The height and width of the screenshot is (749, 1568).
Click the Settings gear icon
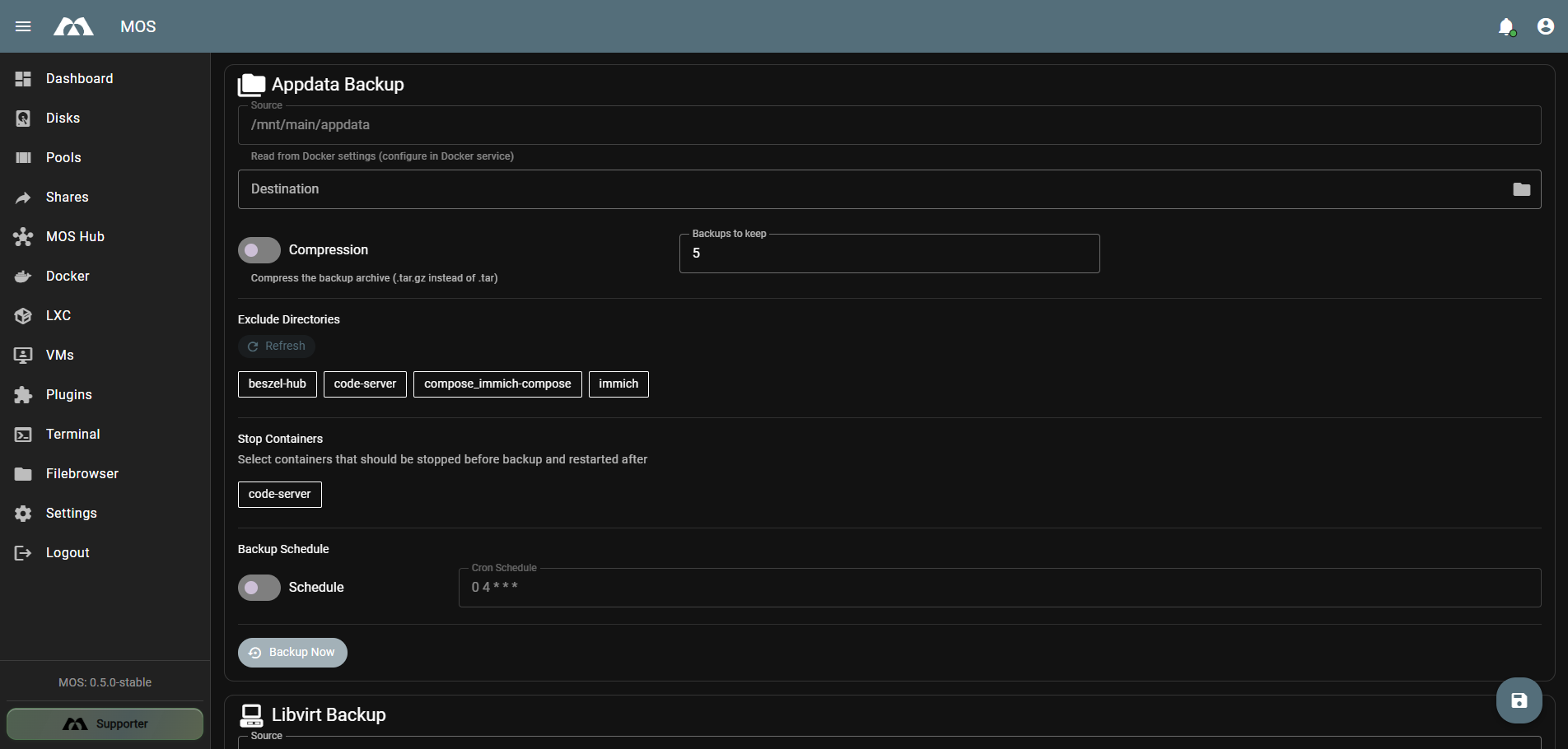tap(23, 514)
